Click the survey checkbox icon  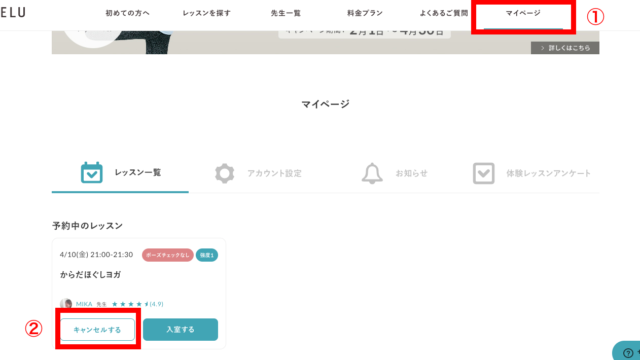tap(484, 173)
